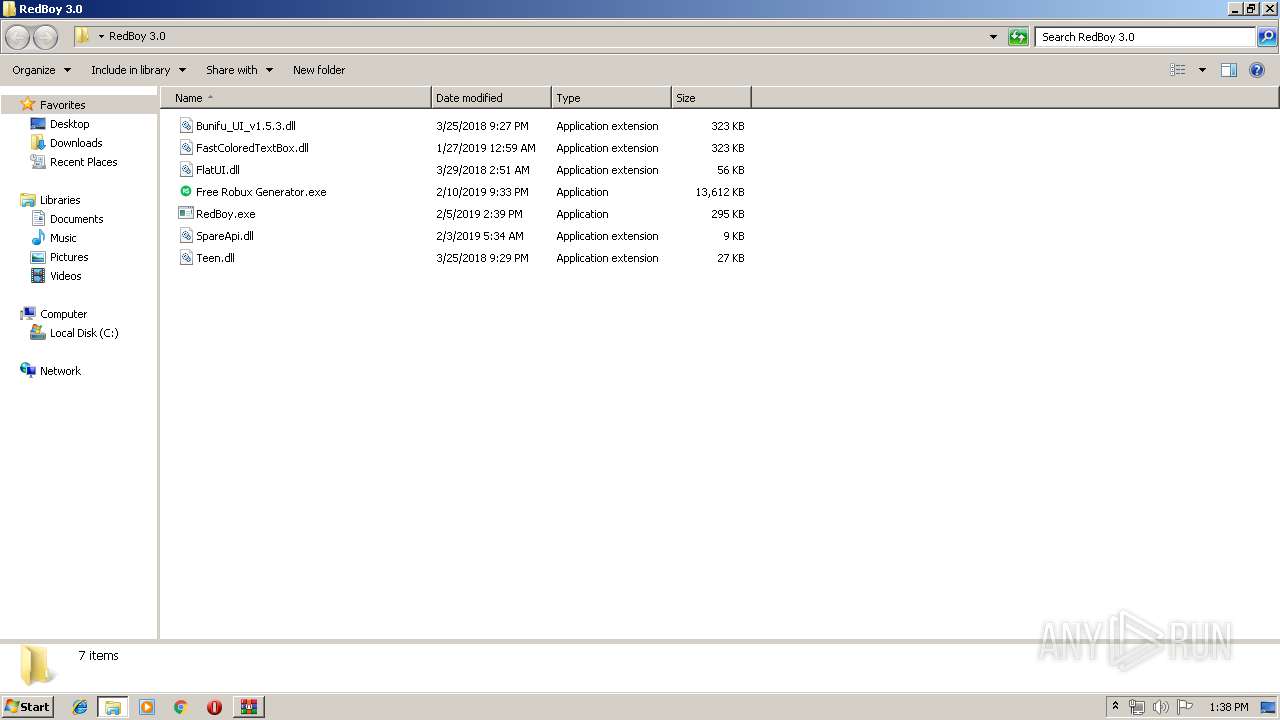This screenshot has width=1280, height=720.
Task: Open Recent Places in sidebar
Action: [83, 162]
